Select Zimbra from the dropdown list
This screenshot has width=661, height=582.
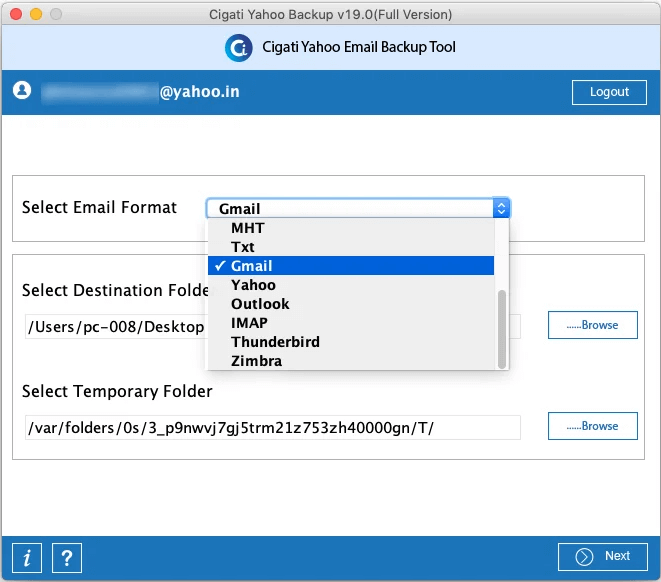[351, 361]
